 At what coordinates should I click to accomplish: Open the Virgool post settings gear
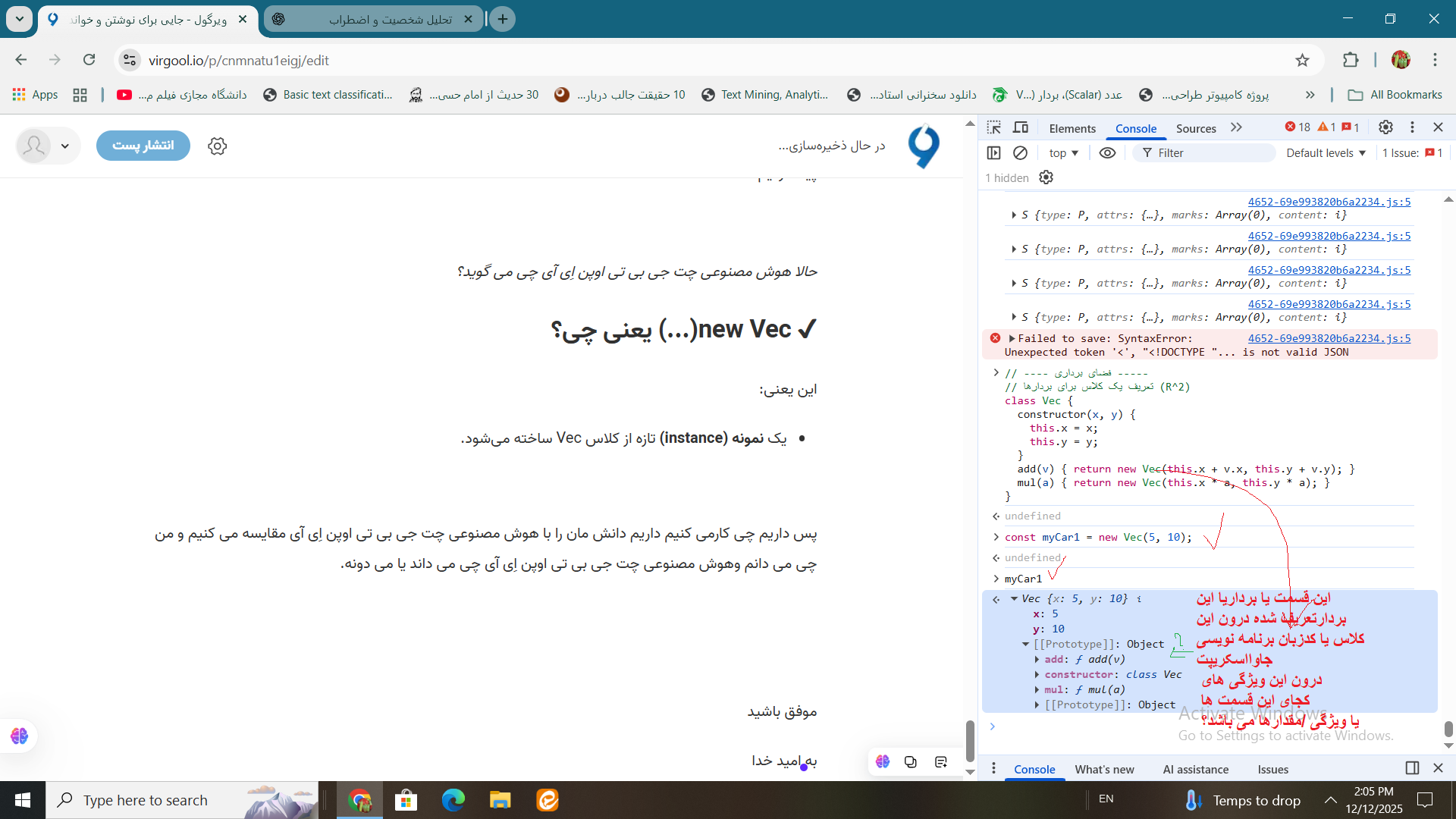(x=218, y=146)
